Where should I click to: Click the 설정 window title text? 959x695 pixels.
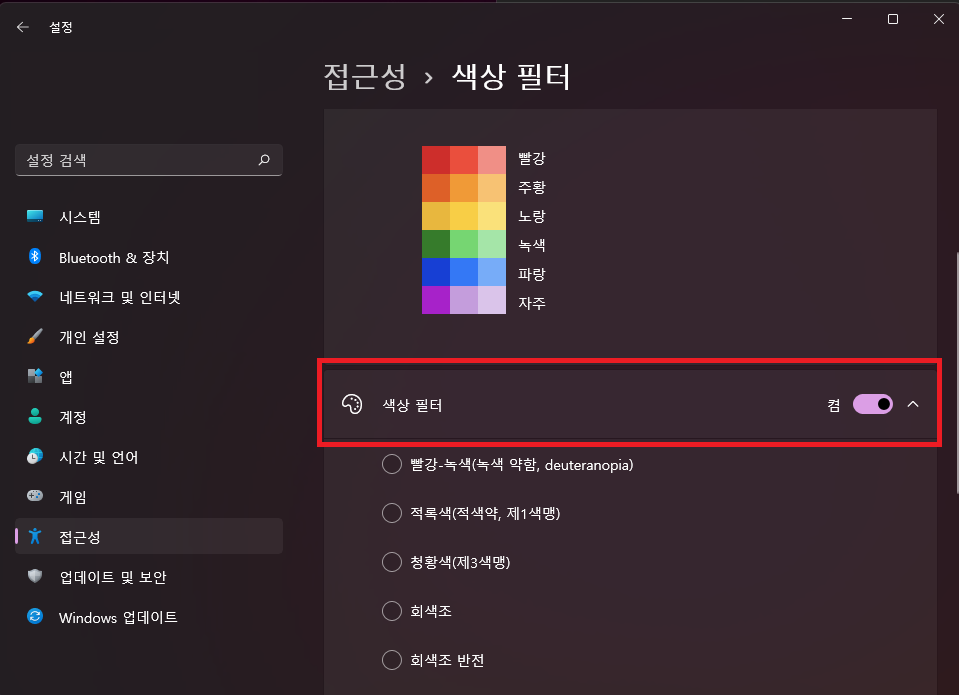[x=61, y=27]
